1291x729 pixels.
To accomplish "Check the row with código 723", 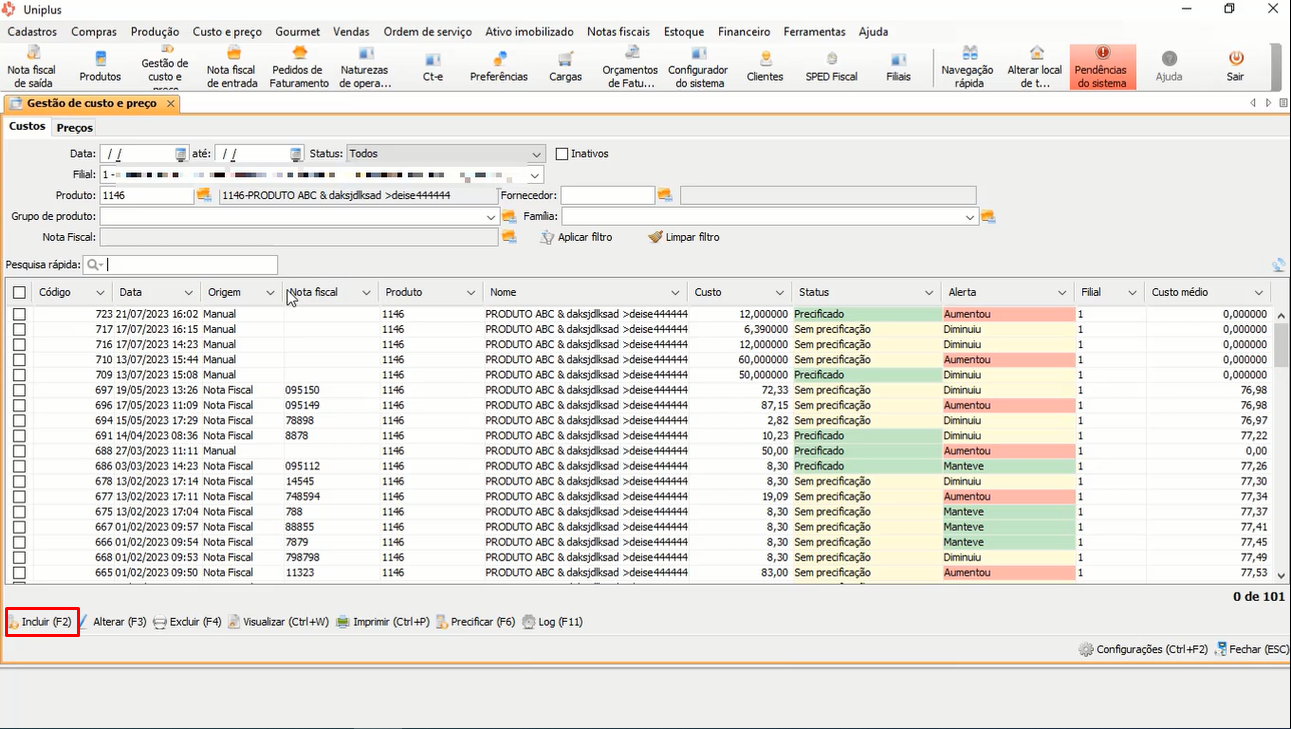I will [19, 314].
